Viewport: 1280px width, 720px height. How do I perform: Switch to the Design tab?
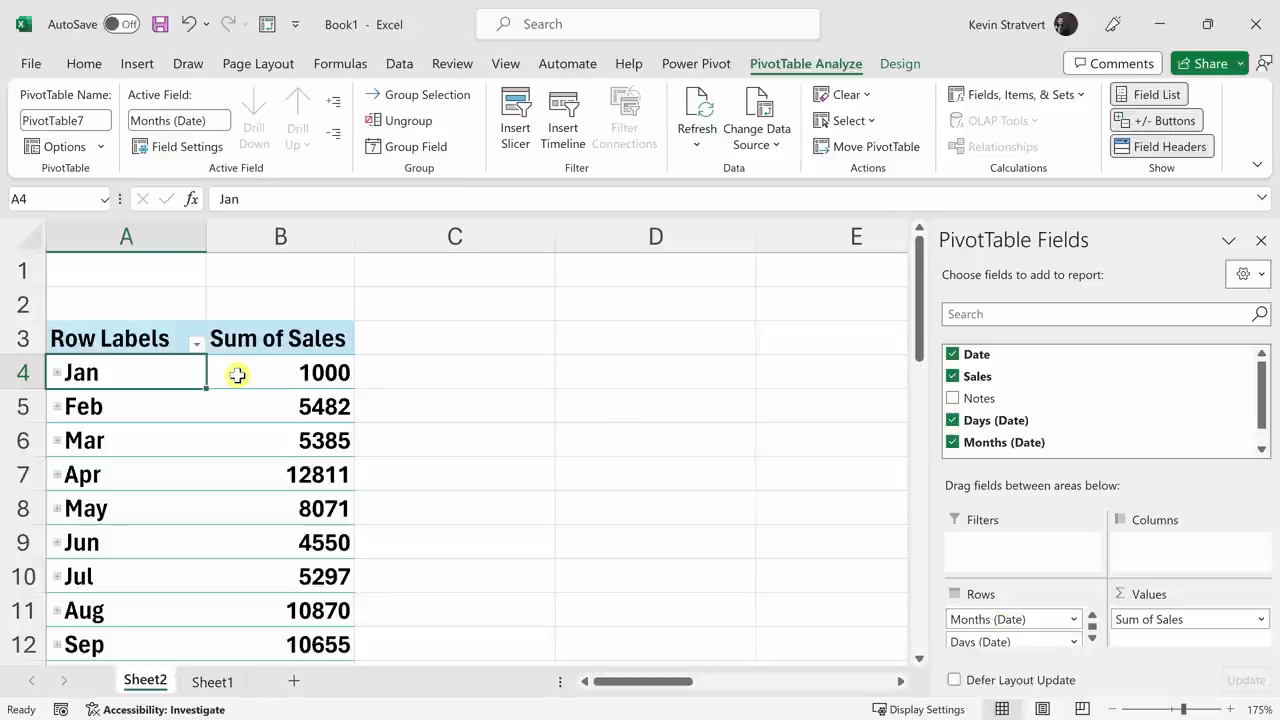tap(900, 63)
